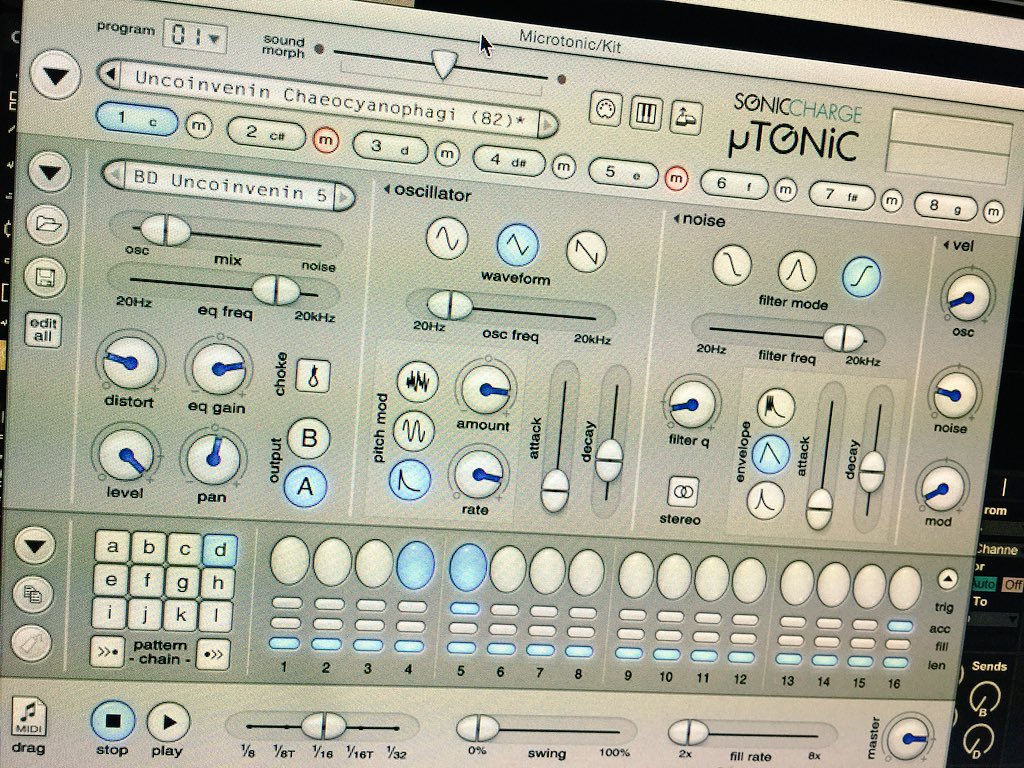Open MIDI config dial icon

(605, 108)
